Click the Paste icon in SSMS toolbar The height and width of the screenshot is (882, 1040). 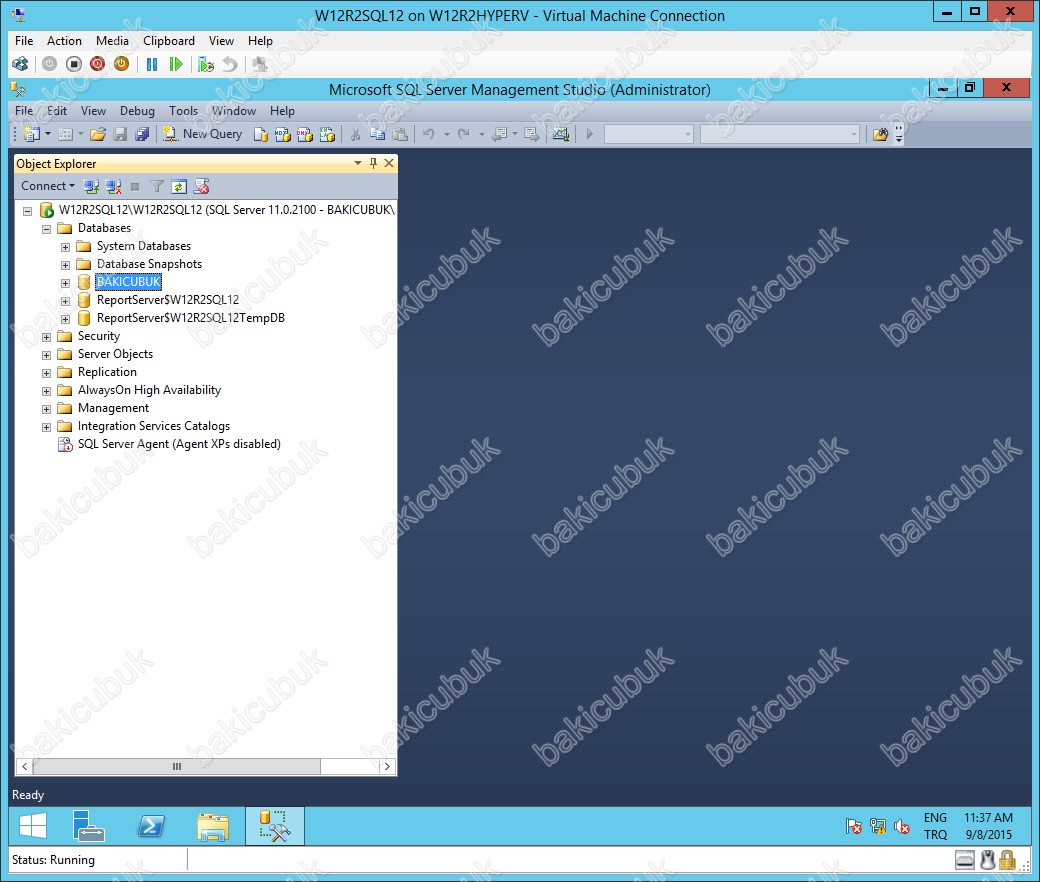[x=400, y=135]
